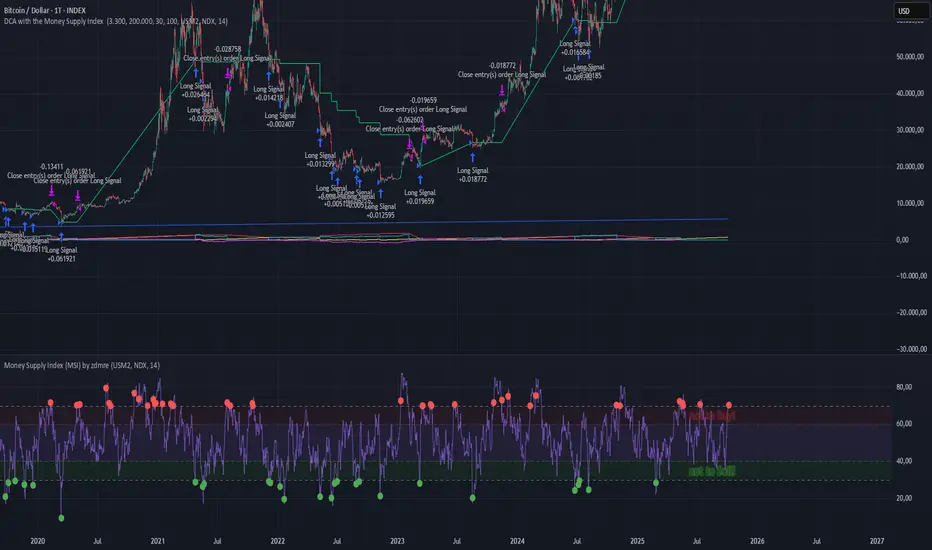Click the blue arrow above Long Signal +0.012595
Screen dimensions: 932x550
[380, 193]
